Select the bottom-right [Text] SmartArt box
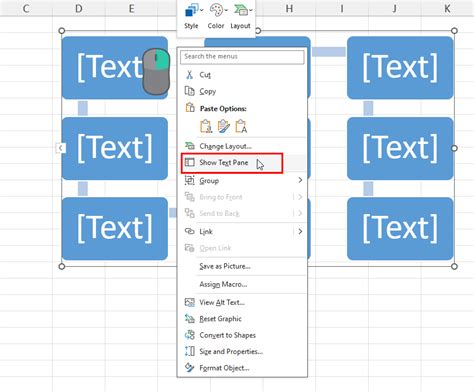This screenshot has width=474, height=392. coord(400,229)
